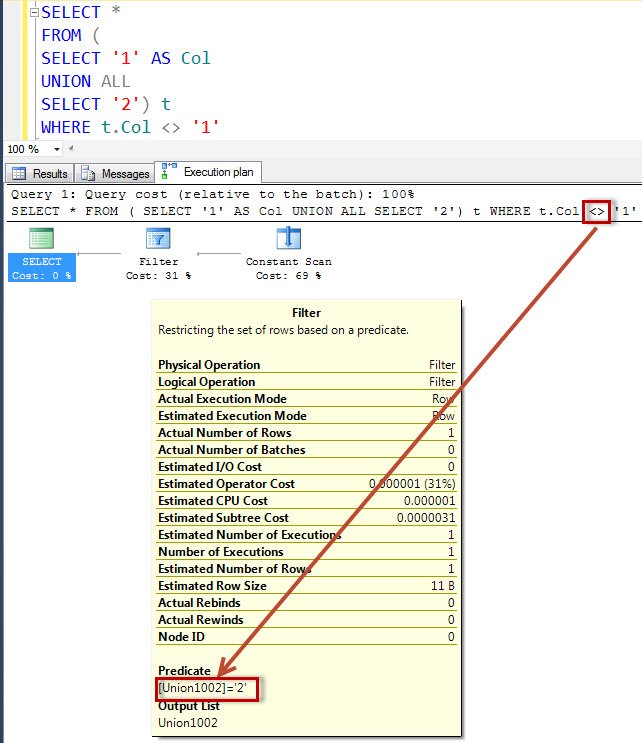Click the Actual Number of Rows row
Viewport: 642px width, 743px height.
[307, 433]
